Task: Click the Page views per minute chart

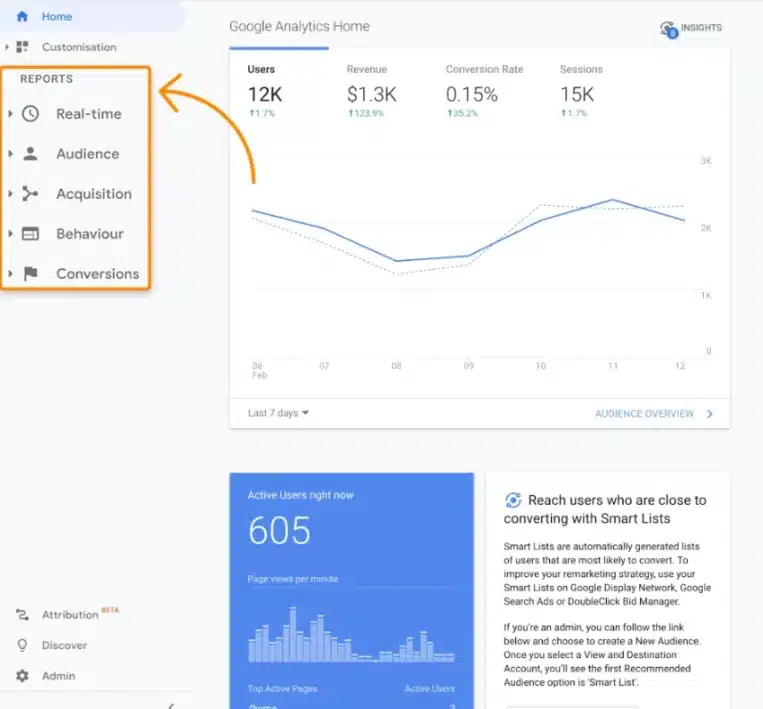Action: pyautogui.click(x=351, y=635)
